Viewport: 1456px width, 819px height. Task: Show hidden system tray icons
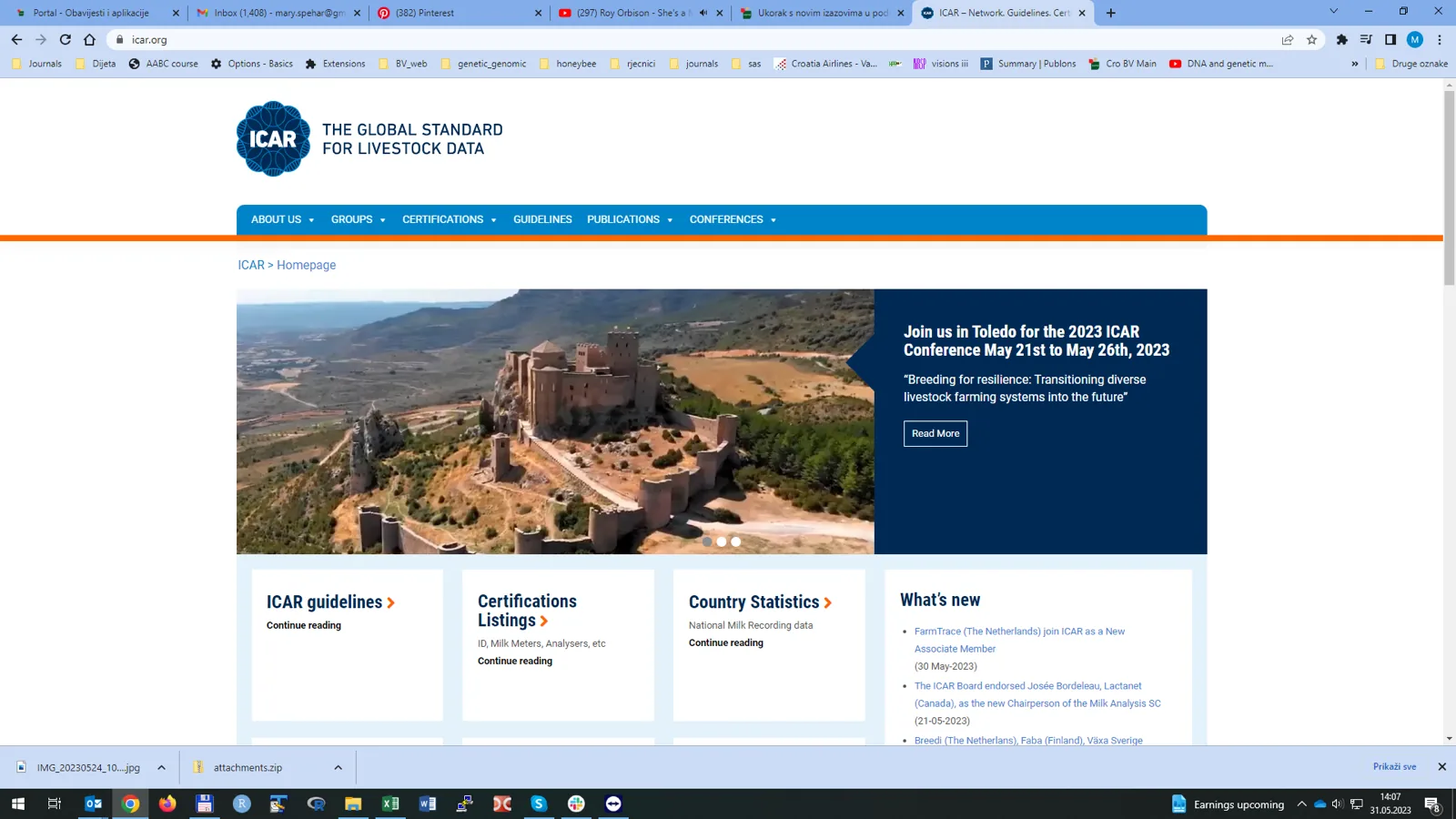pos(1301,804)
